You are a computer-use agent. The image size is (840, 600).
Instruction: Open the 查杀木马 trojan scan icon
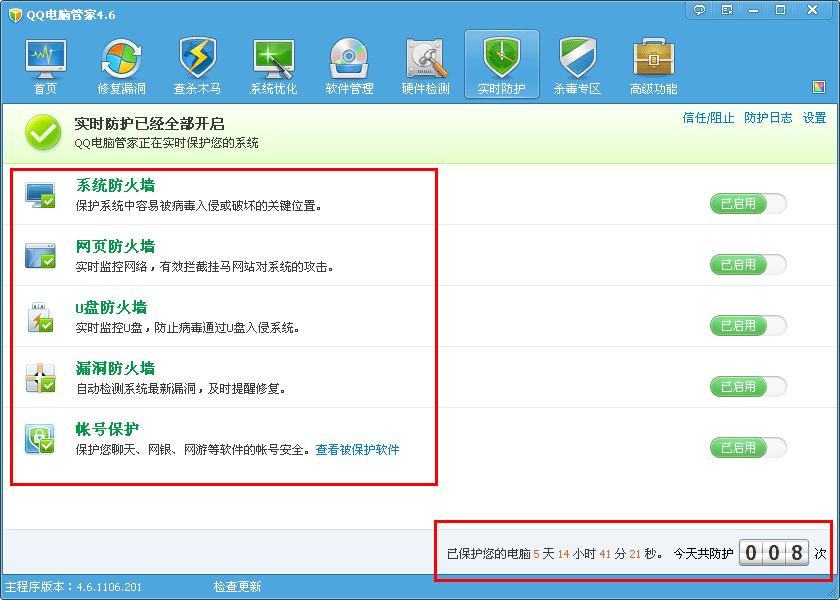pos(197,66)
